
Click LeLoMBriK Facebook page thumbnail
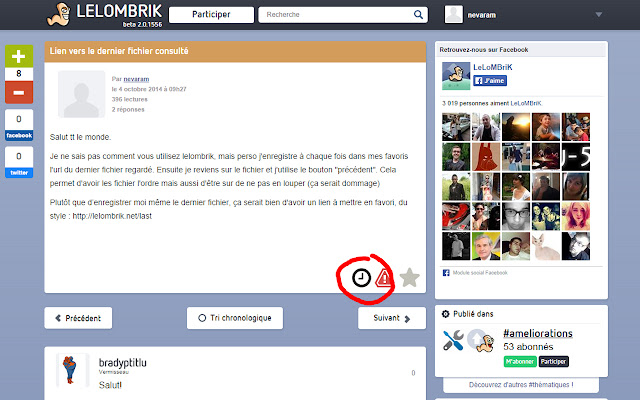click(x=456, y=76)
